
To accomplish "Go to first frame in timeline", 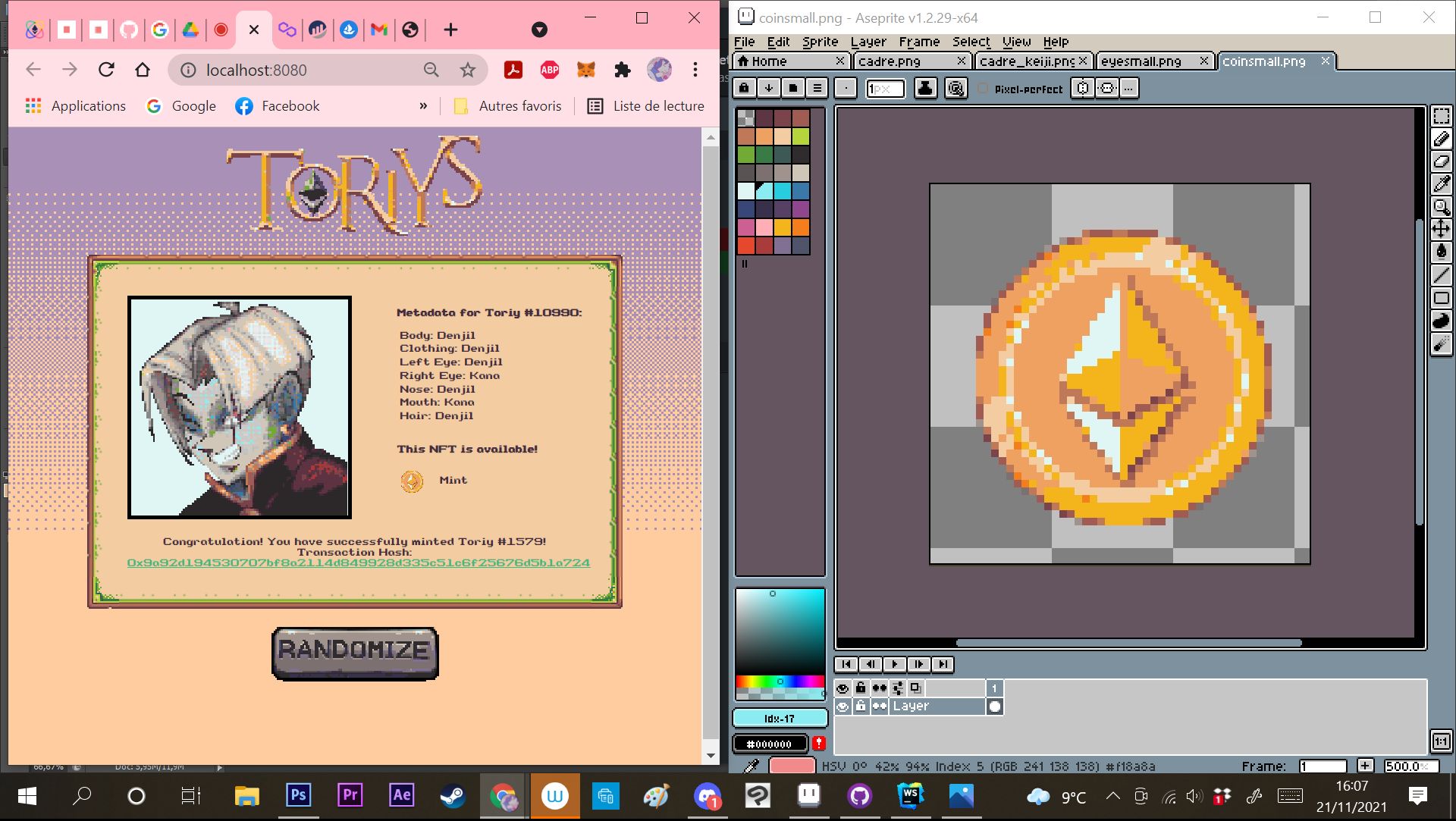I will click(x=846, y=664).
